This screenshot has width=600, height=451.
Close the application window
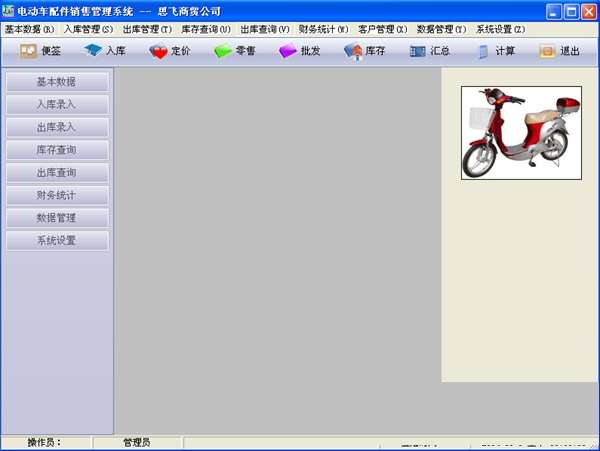pyautogui.click(x=590, y=12)
